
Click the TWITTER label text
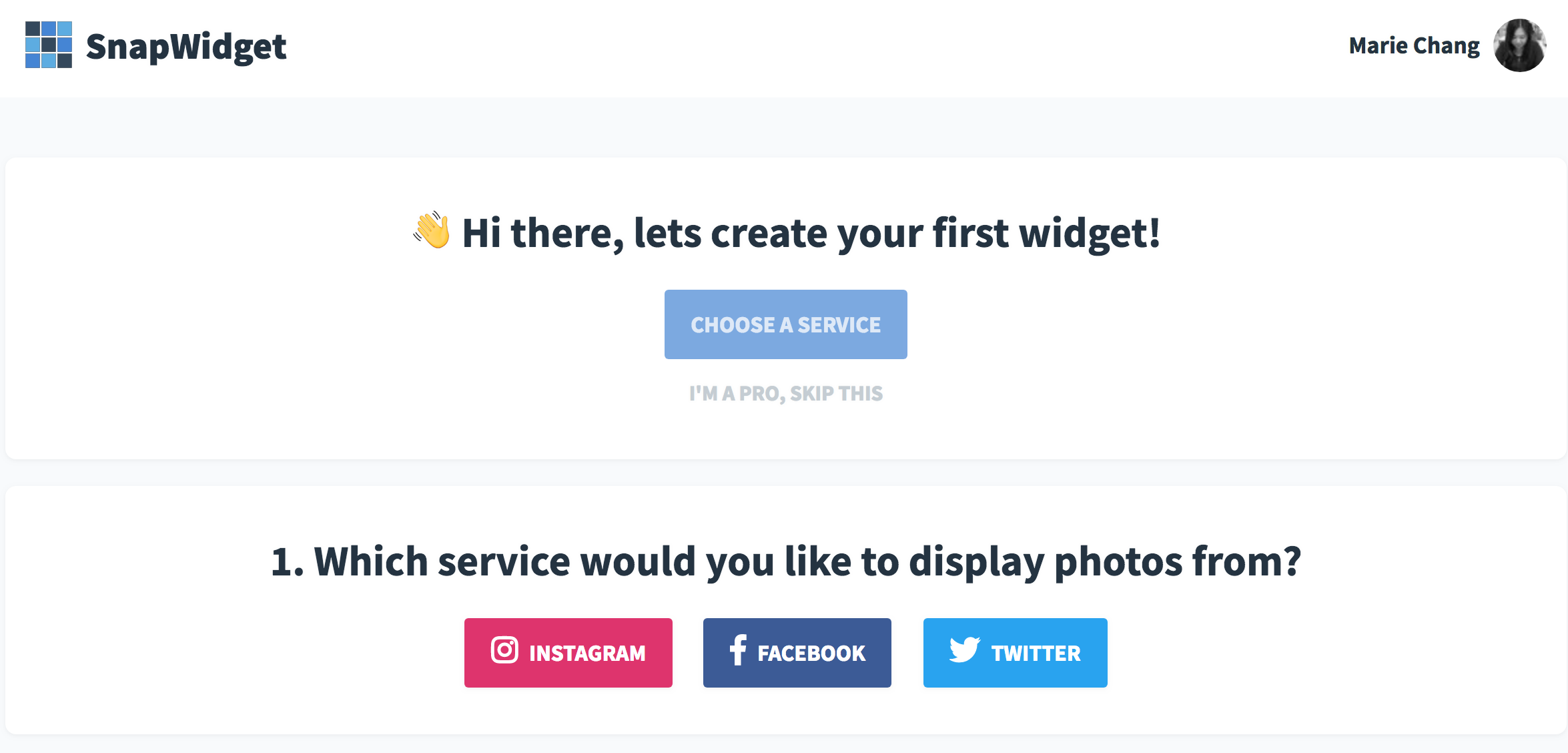(1036, 654)
